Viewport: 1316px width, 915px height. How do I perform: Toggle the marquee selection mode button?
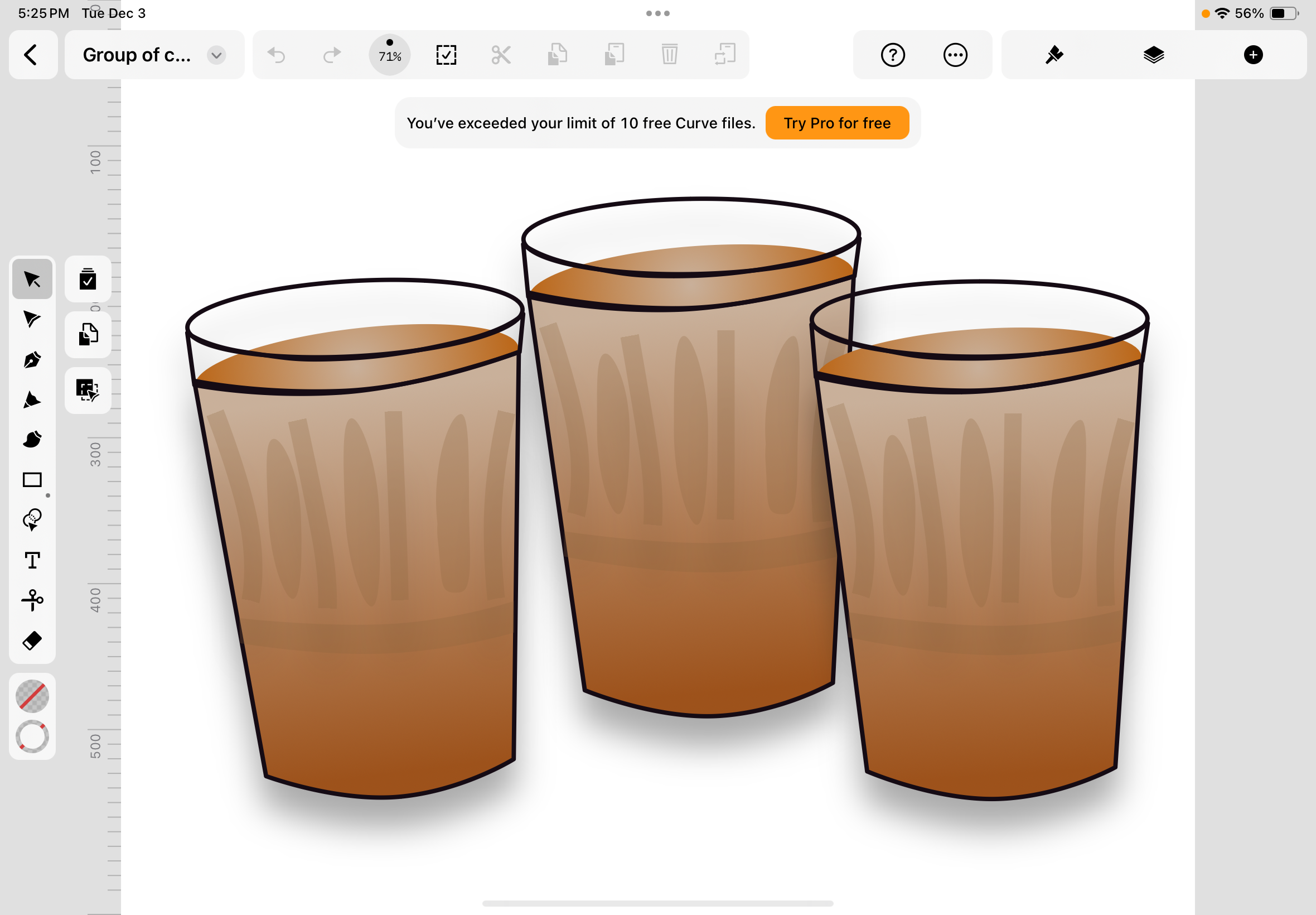click(88, 391)
